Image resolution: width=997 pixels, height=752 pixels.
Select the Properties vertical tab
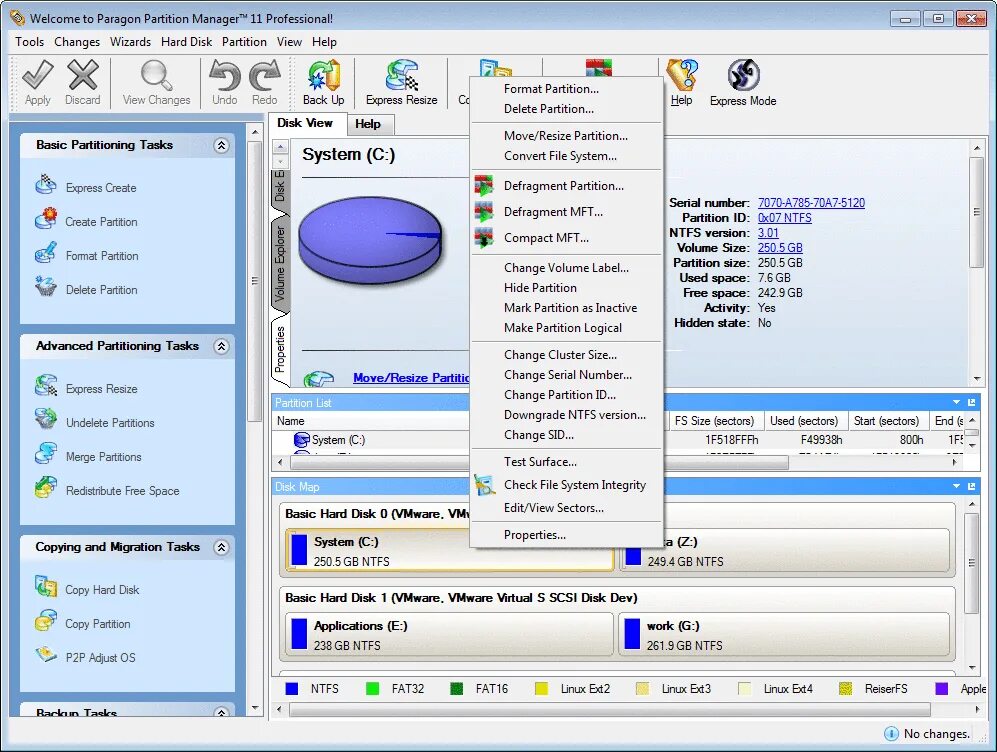pos(280,348)
